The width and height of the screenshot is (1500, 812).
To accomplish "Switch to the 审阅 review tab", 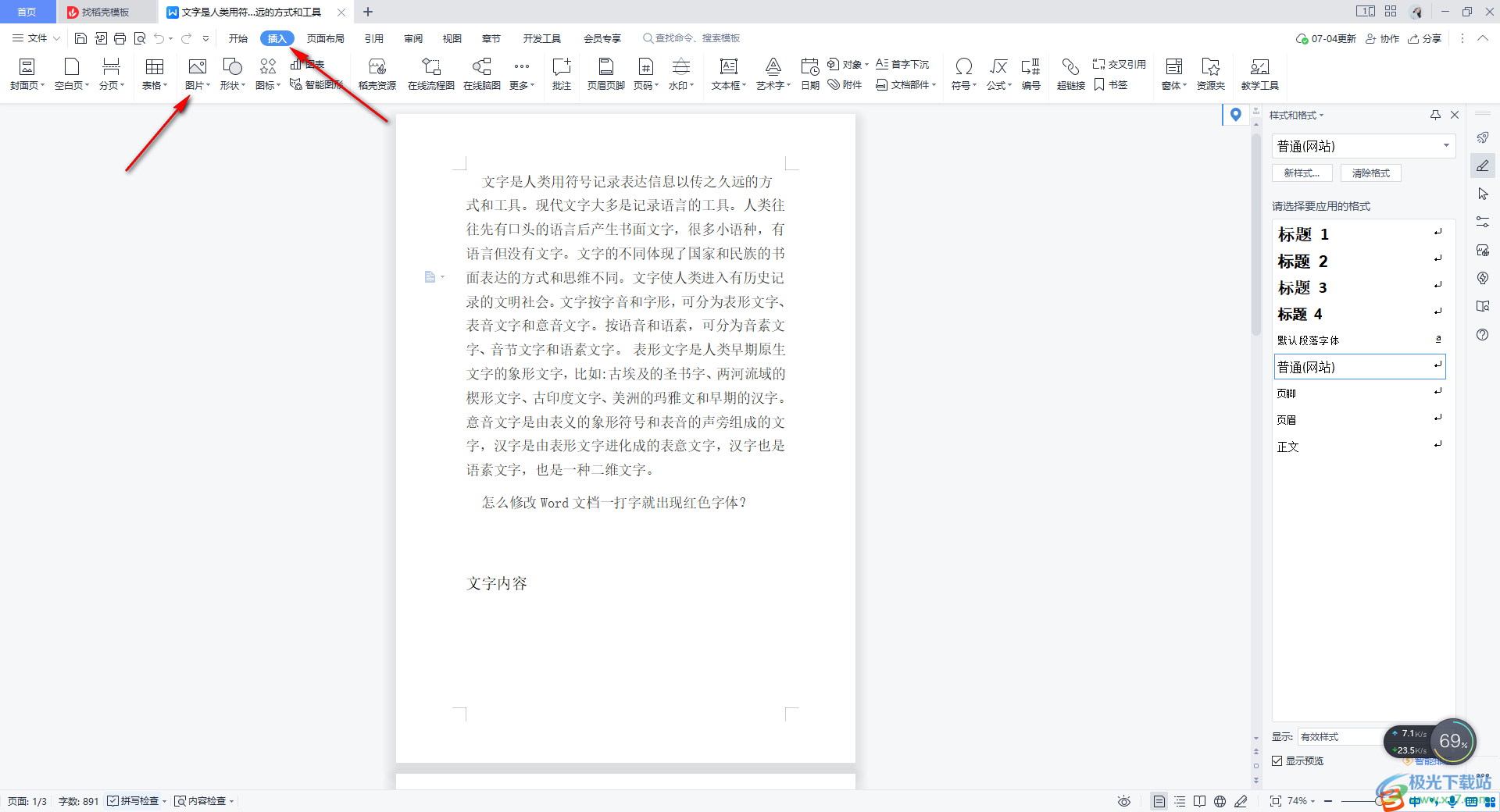I will [x=412, y=38].
